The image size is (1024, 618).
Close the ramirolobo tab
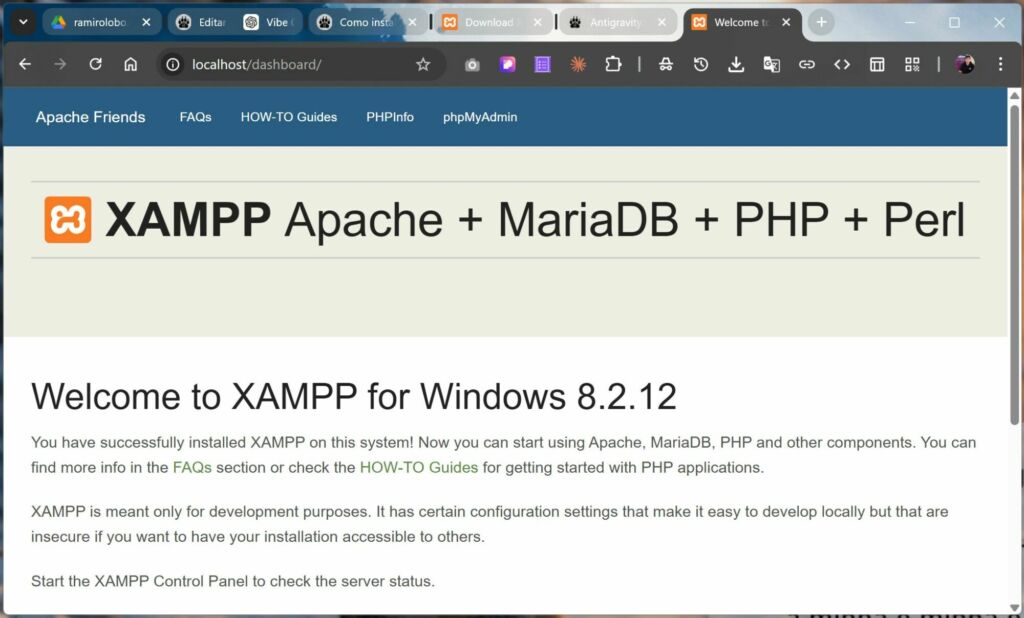(146, 22)
